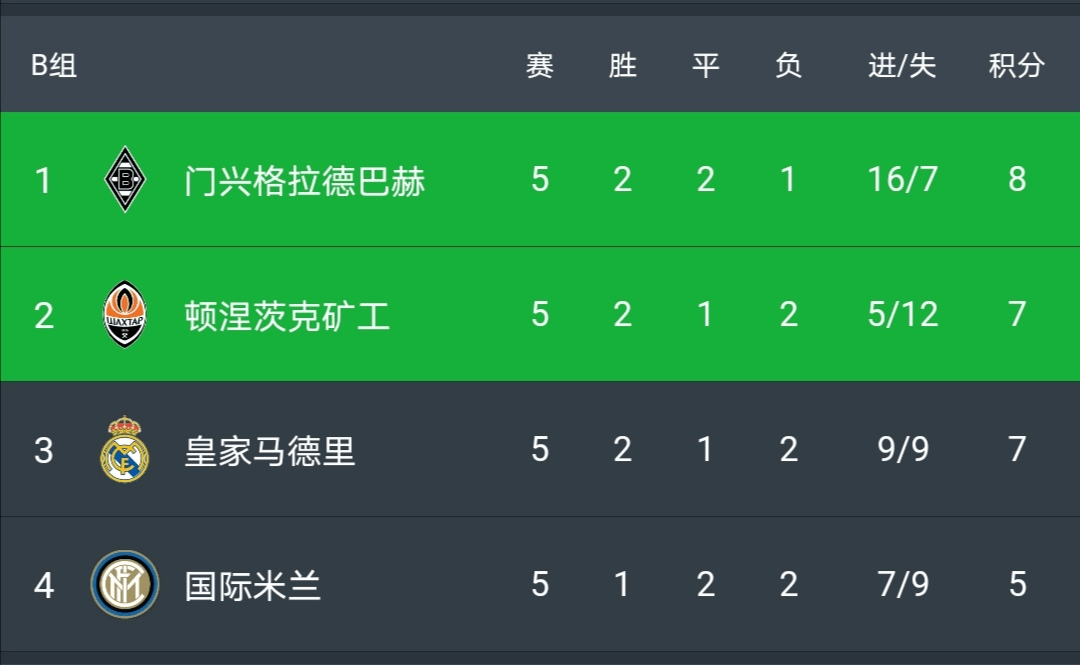This screenshot has width=1080, height=665.
Task: Click the Borussia Mönchengladbach club crest
Action: pos(125,179)
